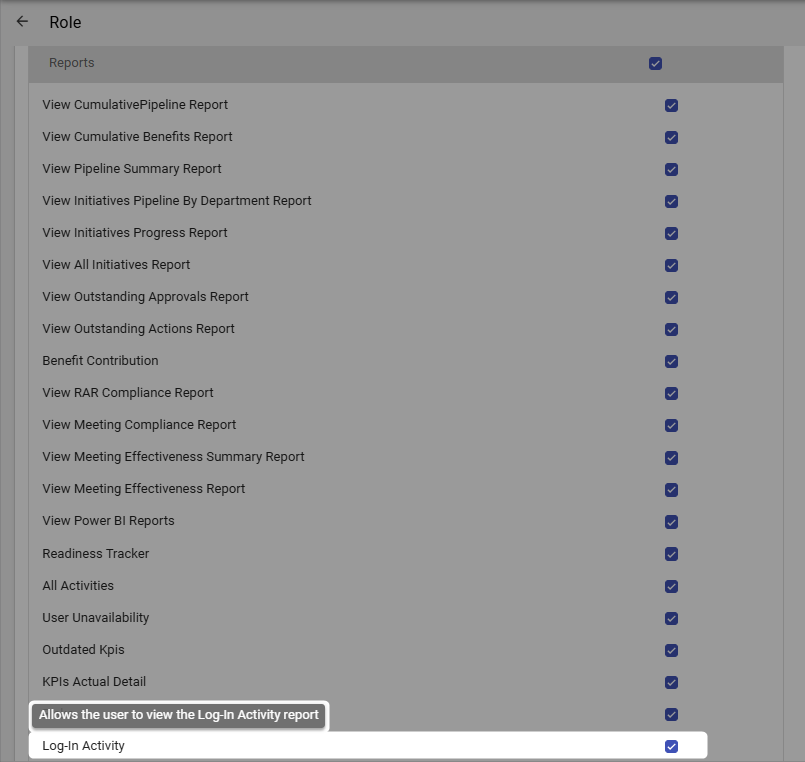Click the View Outstanding Actions Report label

pos(138,329)
